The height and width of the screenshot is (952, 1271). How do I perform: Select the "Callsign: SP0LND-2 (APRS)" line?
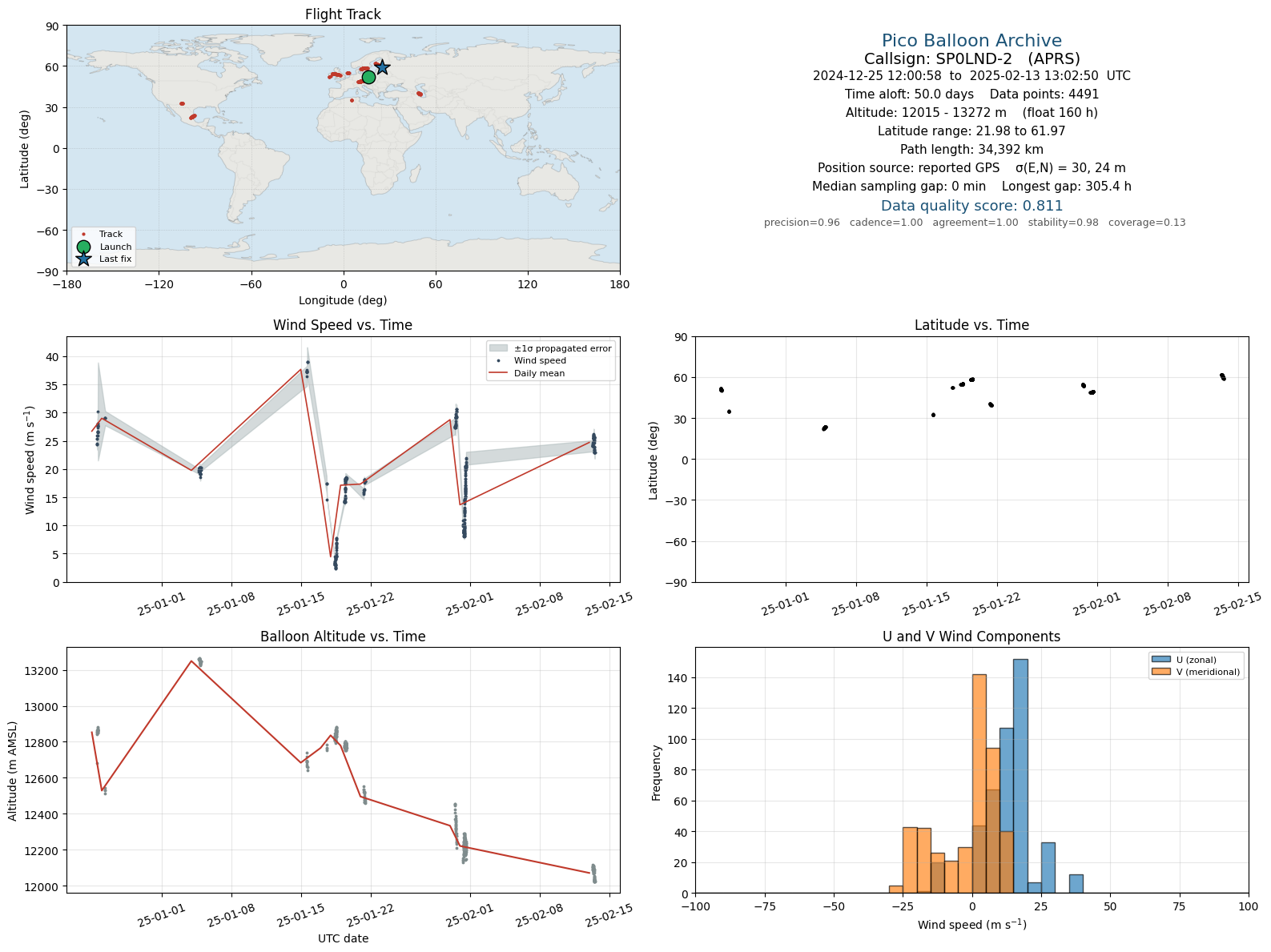point(971,58)
